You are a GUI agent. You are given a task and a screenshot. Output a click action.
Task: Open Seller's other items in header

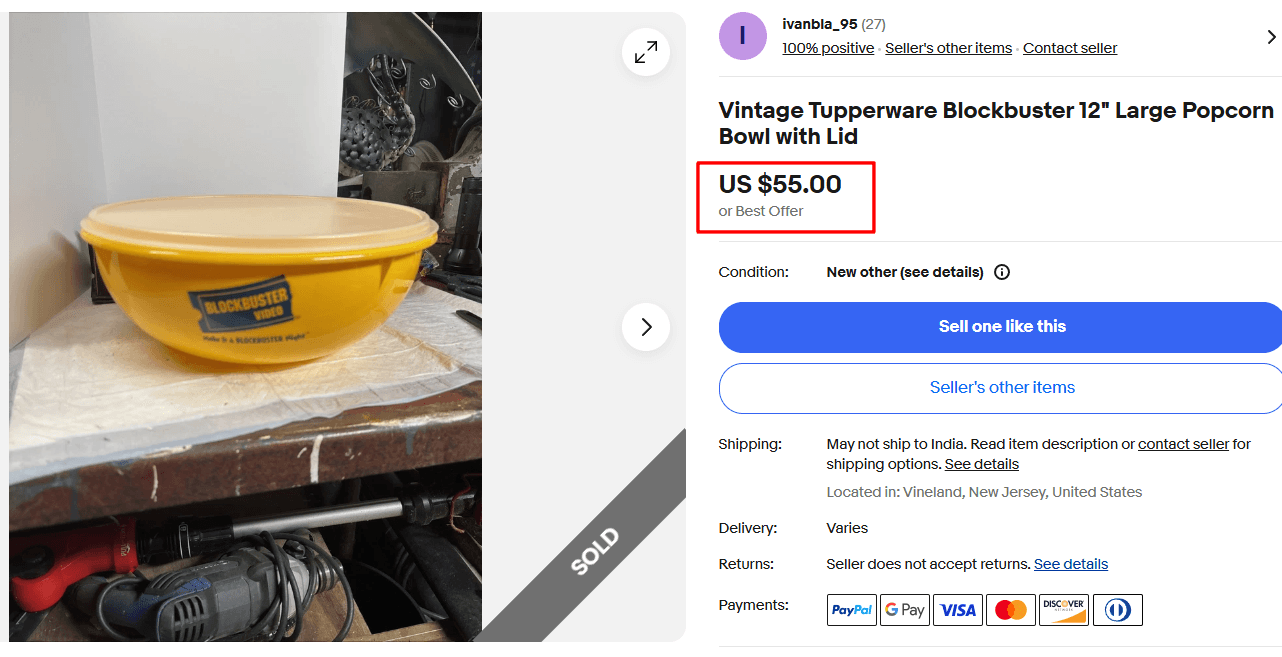(x=948, y=47)
